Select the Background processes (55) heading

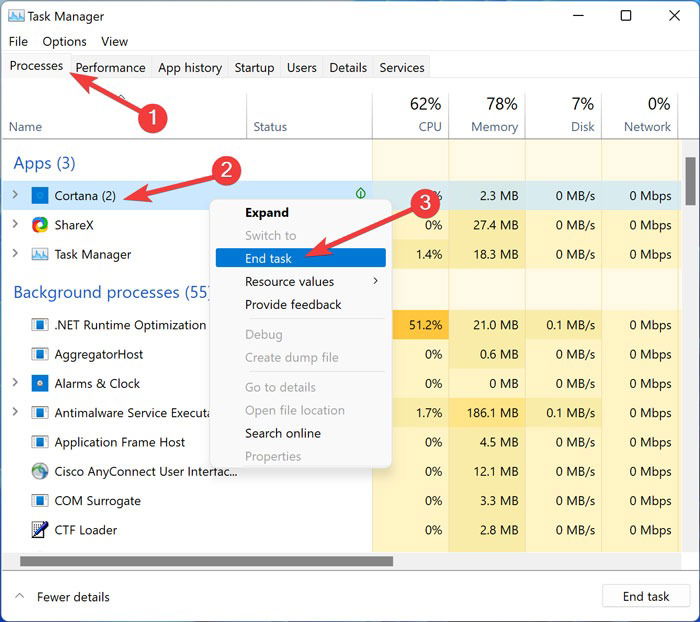pyautogui.click(x=111, y=292)
